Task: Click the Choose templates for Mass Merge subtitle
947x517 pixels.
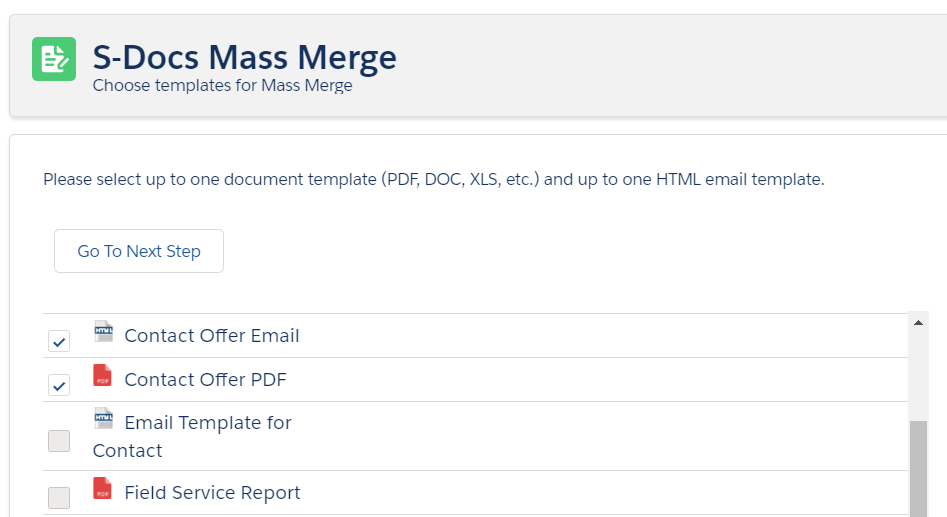Action: click(222, 85)
